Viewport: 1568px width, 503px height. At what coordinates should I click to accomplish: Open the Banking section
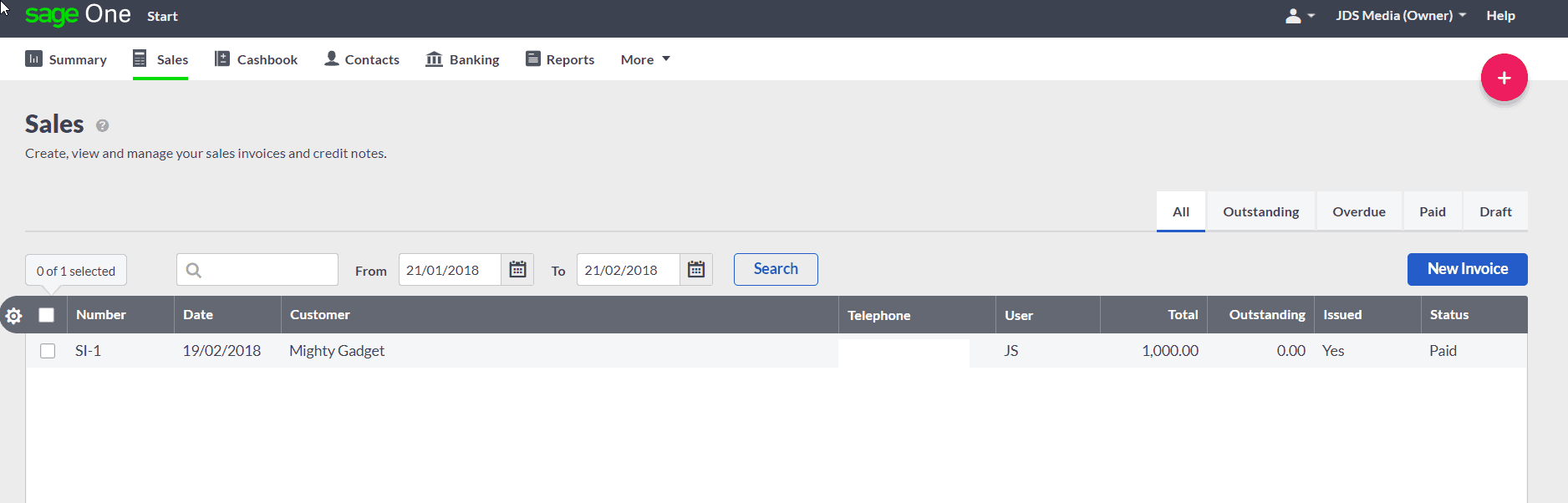(462, 59)
